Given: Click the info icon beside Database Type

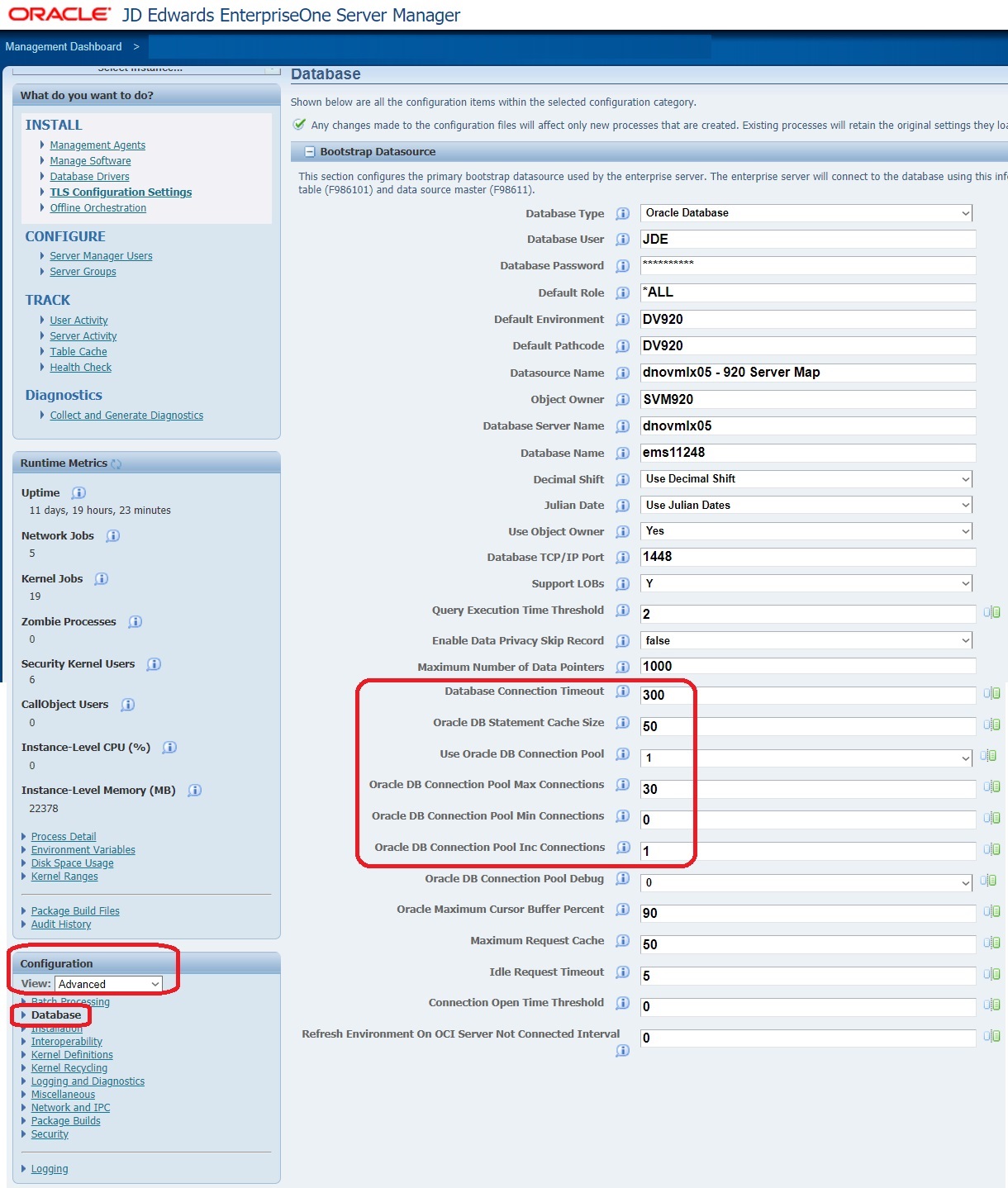Looking at the screenshot, I should click(x=623, y=213).
